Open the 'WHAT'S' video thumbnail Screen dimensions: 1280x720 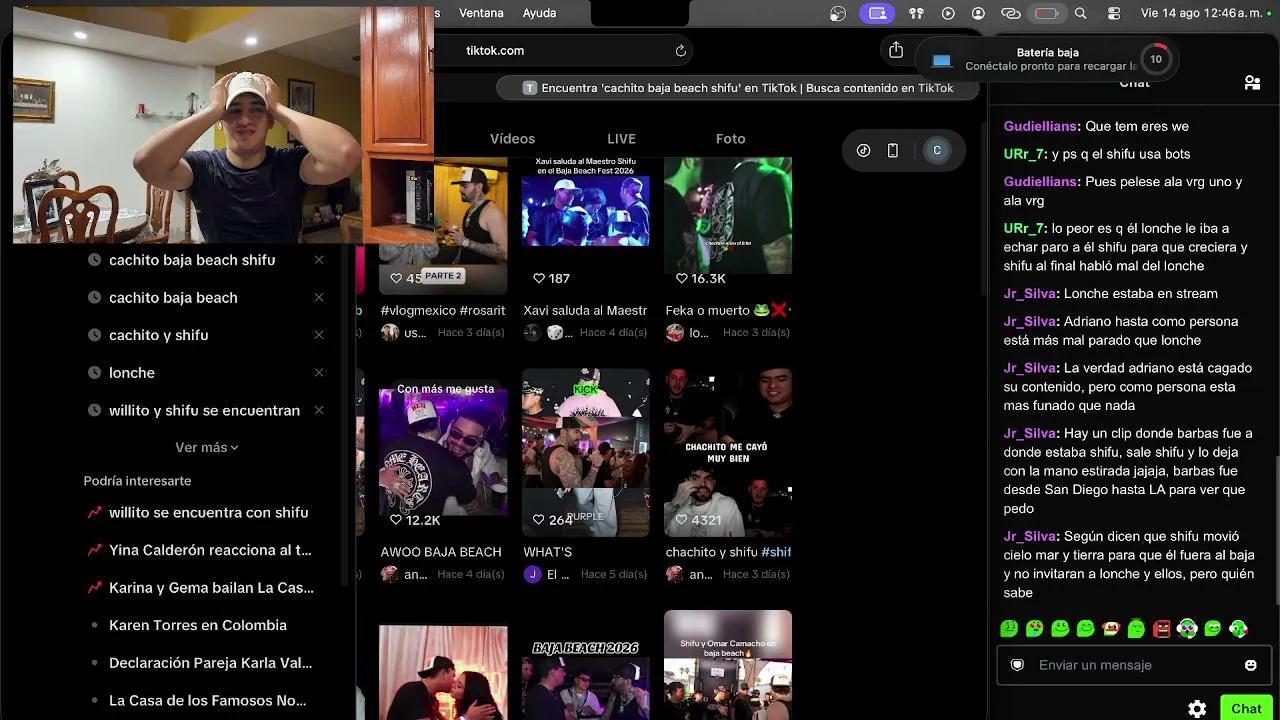click(585, 453)
